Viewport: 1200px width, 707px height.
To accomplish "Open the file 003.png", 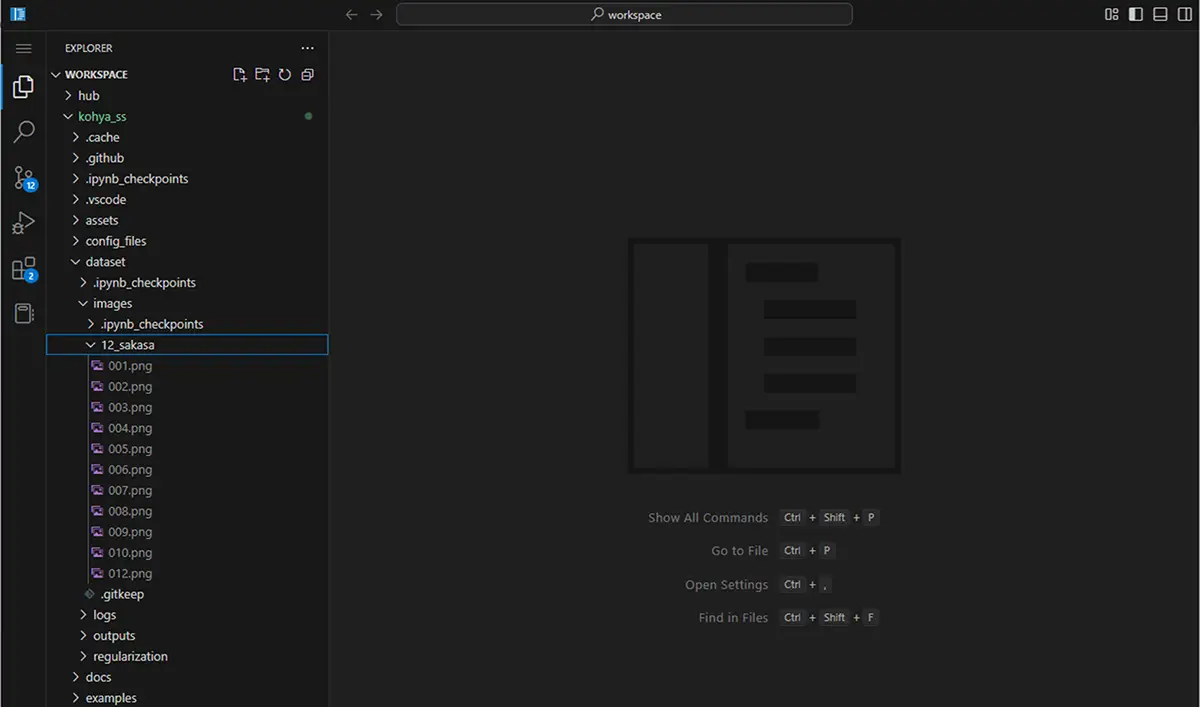I will coord(187,408).
